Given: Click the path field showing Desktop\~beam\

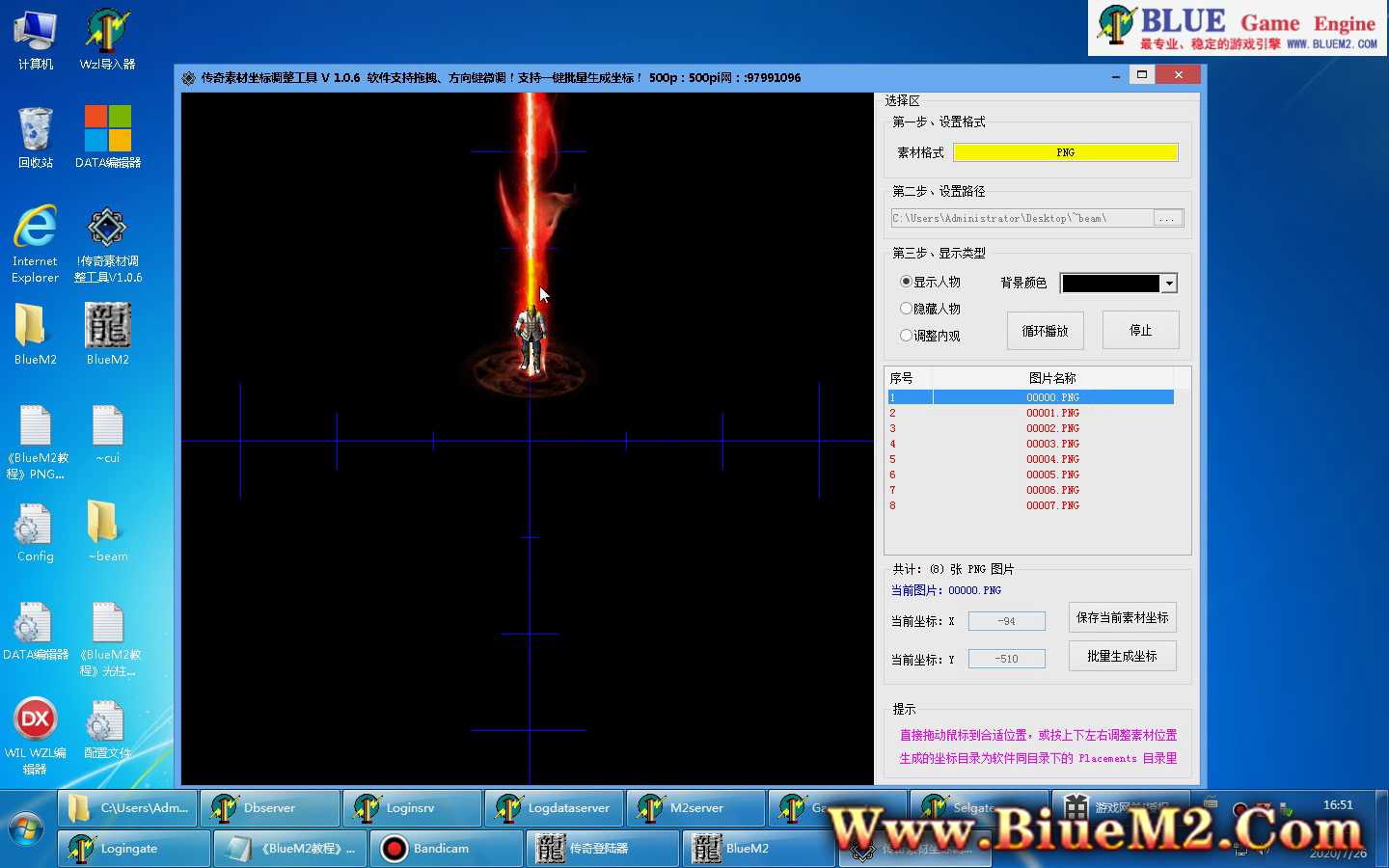Looking at the screenshot, I should 1022,219.
